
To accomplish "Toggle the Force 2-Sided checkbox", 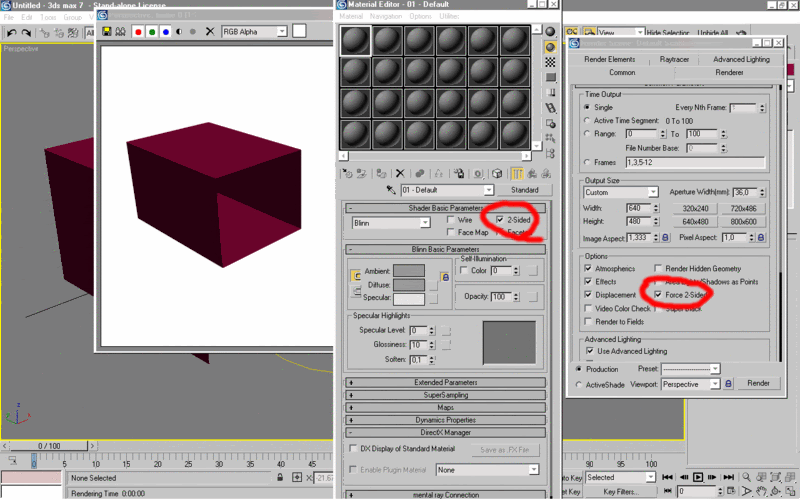I will click(658, 296).
